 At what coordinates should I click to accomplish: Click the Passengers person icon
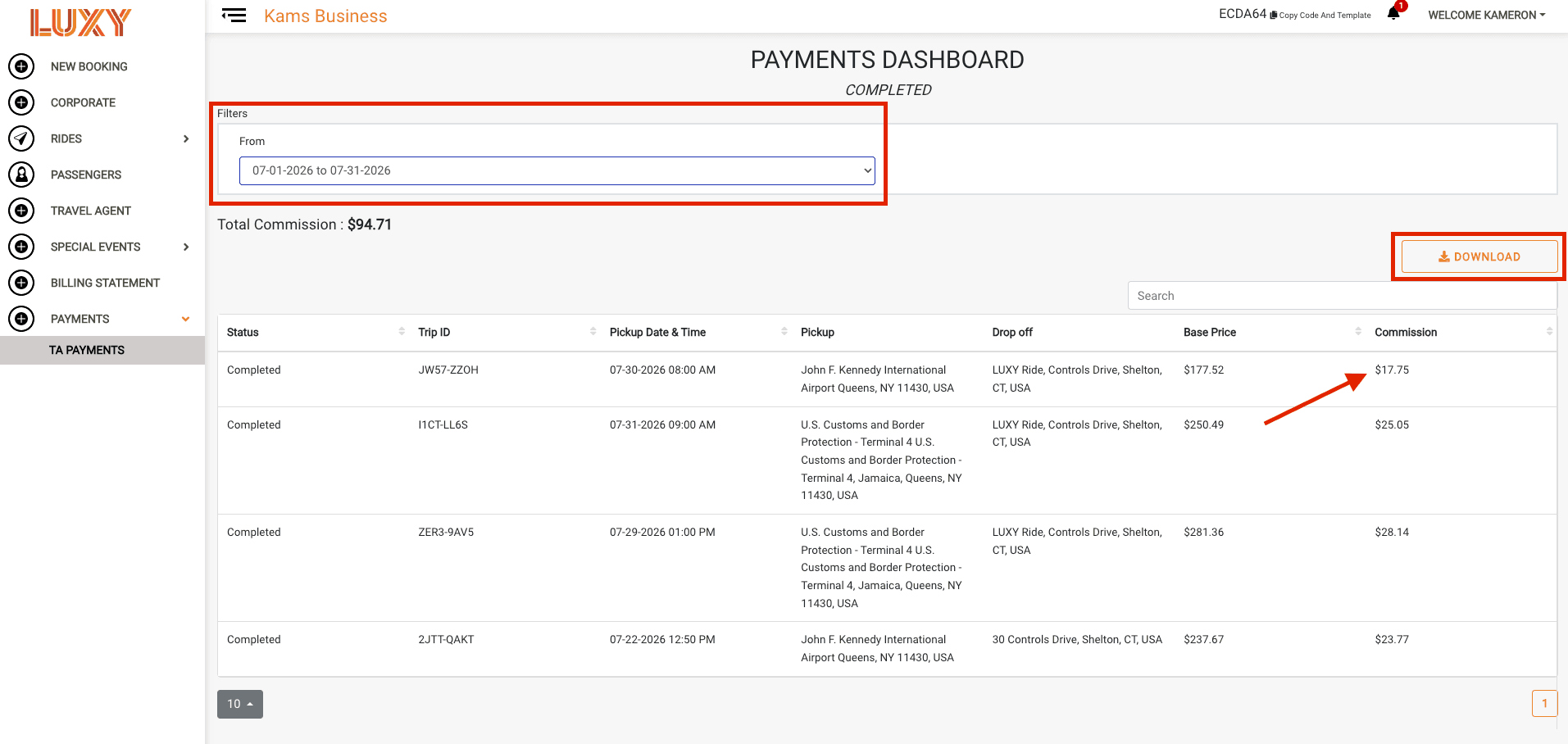point(21,175)
